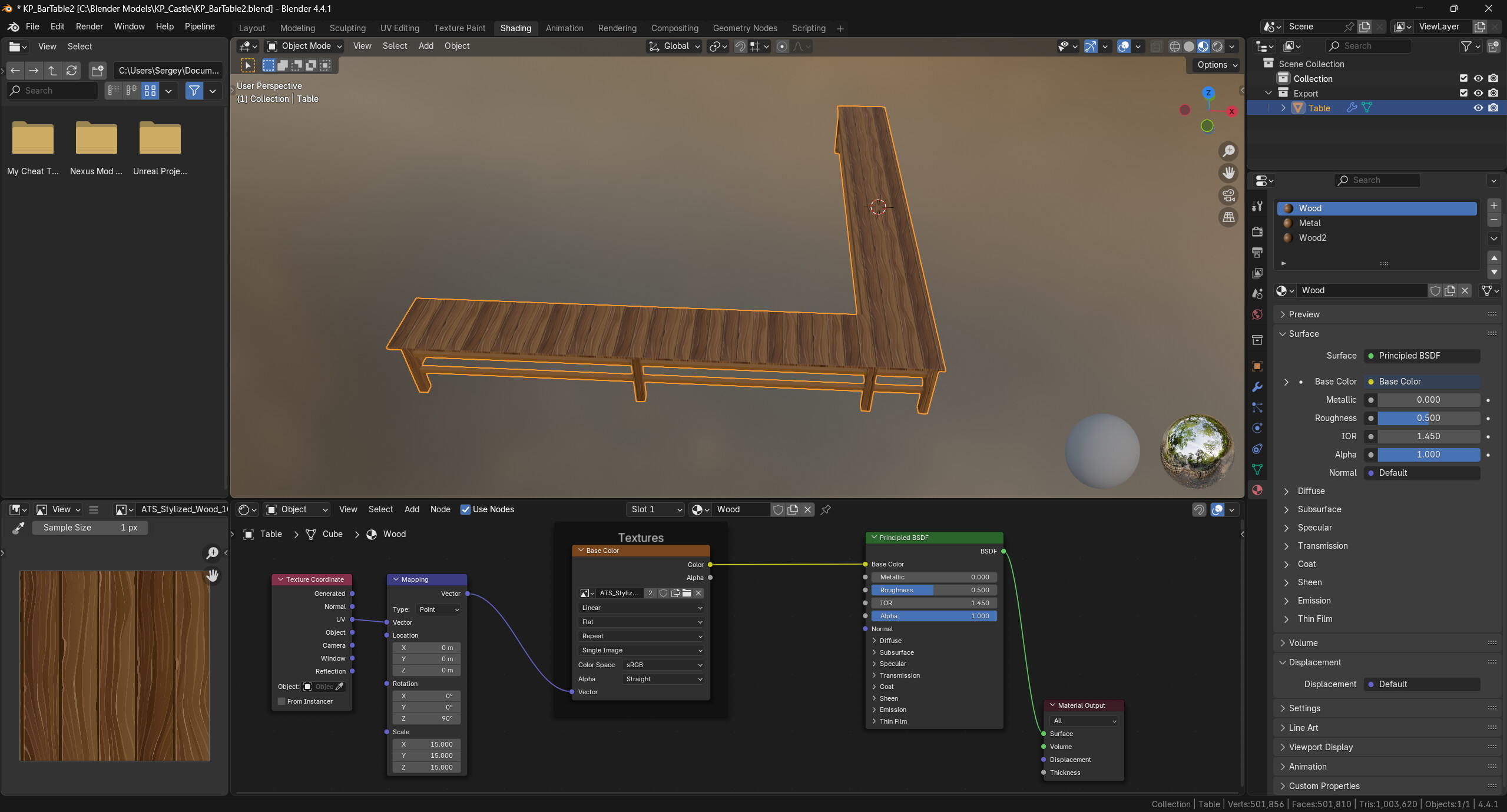Click the viewport zoom magnifier icon
Viewport: 1507px width, 812px height.
[1228, 151]
